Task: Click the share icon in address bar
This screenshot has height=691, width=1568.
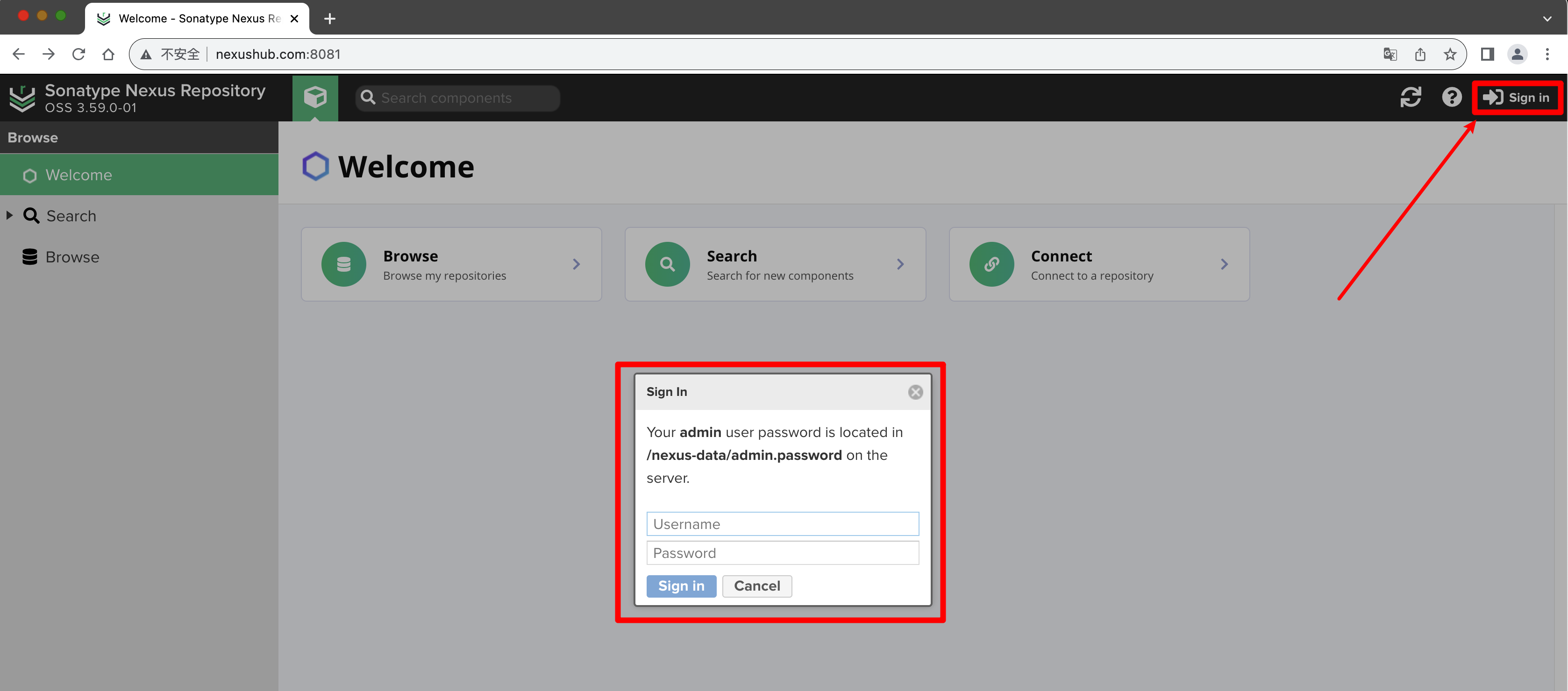Action: (x=1419, y=54)
